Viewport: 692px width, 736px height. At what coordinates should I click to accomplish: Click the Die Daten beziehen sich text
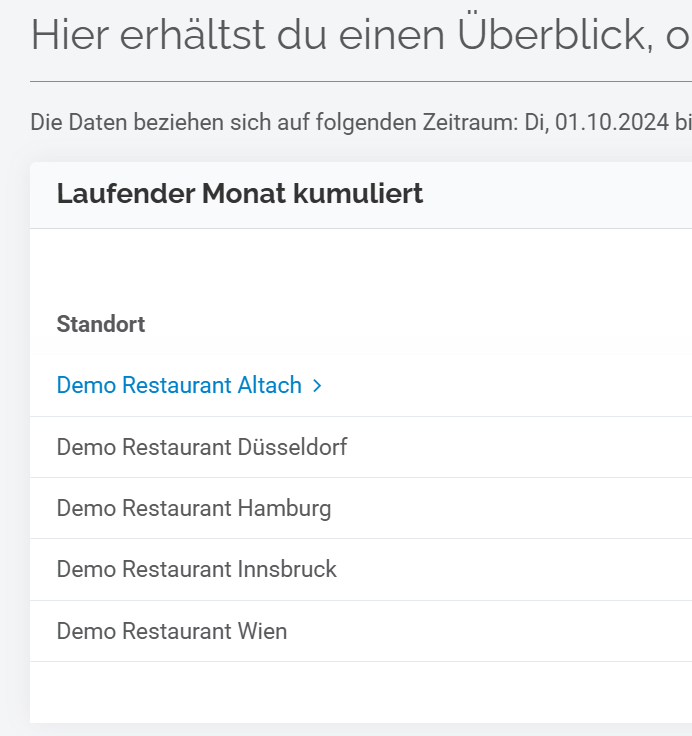pos(152,123)
